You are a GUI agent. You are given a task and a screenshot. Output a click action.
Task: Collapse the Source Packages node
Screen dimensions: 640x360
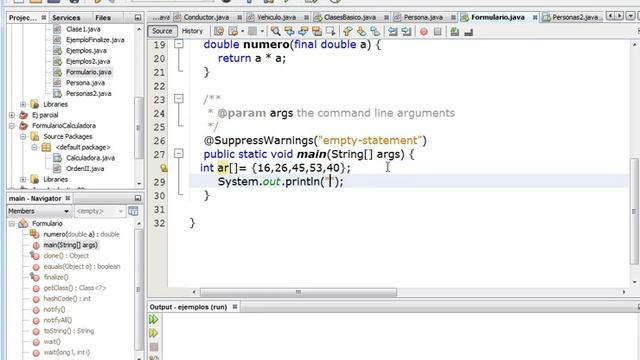click(x=23, y=136)
